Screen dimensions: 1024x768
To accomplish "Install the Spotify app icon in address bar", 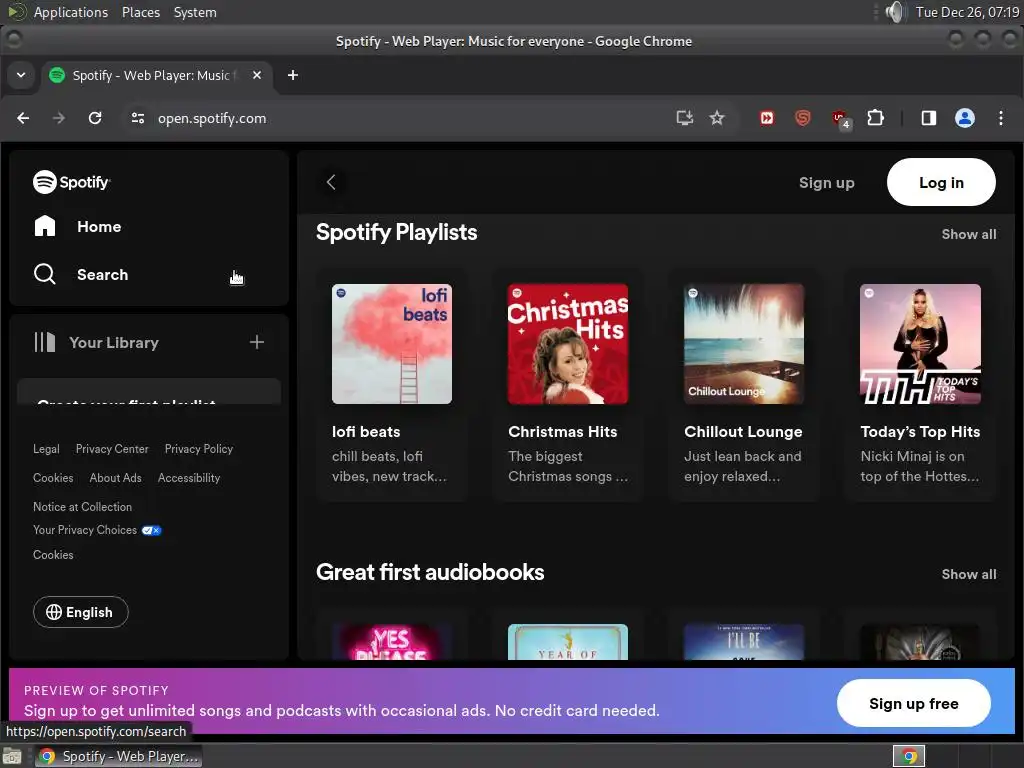I will pyautogui.click(x=684, y=118).
